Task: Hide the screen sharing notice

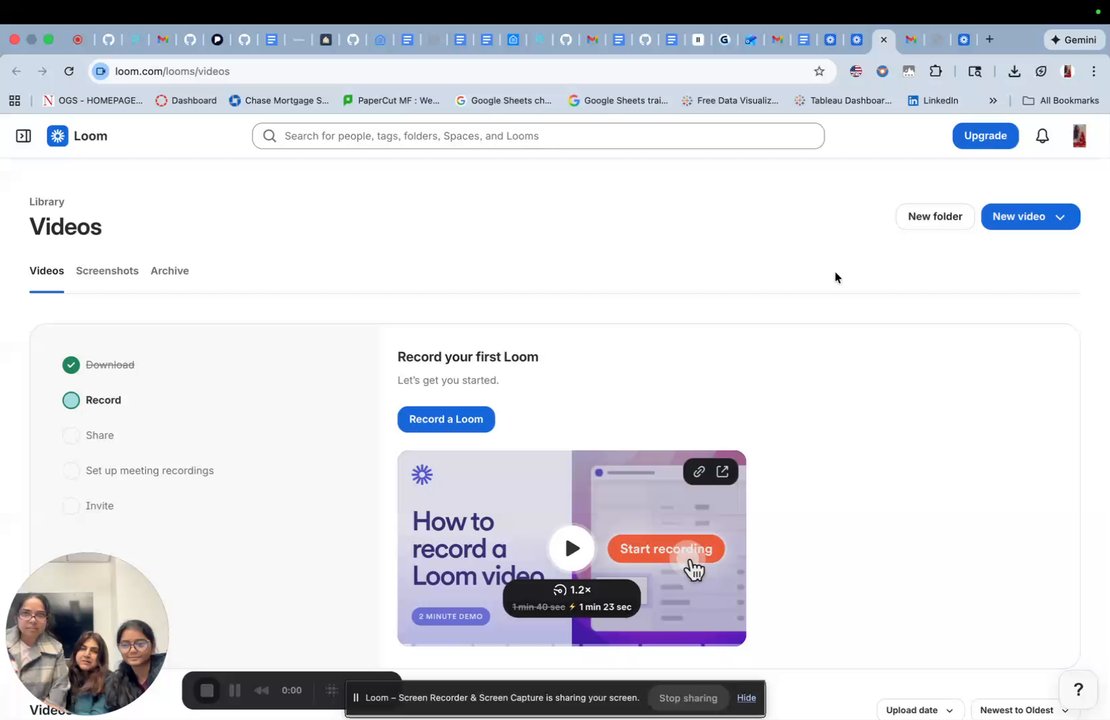Action: 746,697
